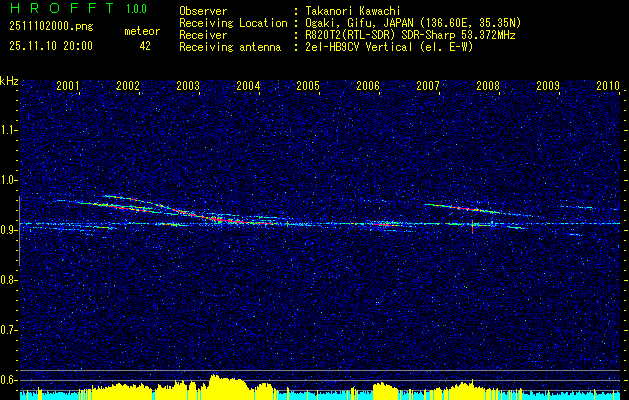Click the date stamp 25.11.10 20:00
The width and height of the screenshot is (629, 400).
[x=51, y=46]
